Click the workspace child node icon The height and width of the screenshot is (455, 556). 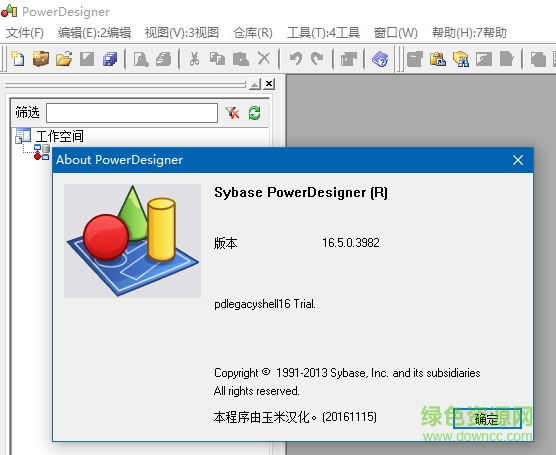(42, 152)
